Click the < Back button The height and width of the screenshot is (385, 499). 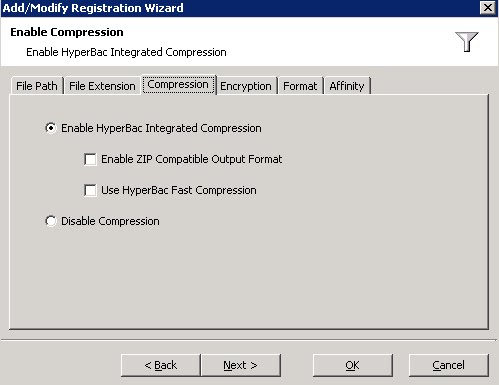[161, 365]
